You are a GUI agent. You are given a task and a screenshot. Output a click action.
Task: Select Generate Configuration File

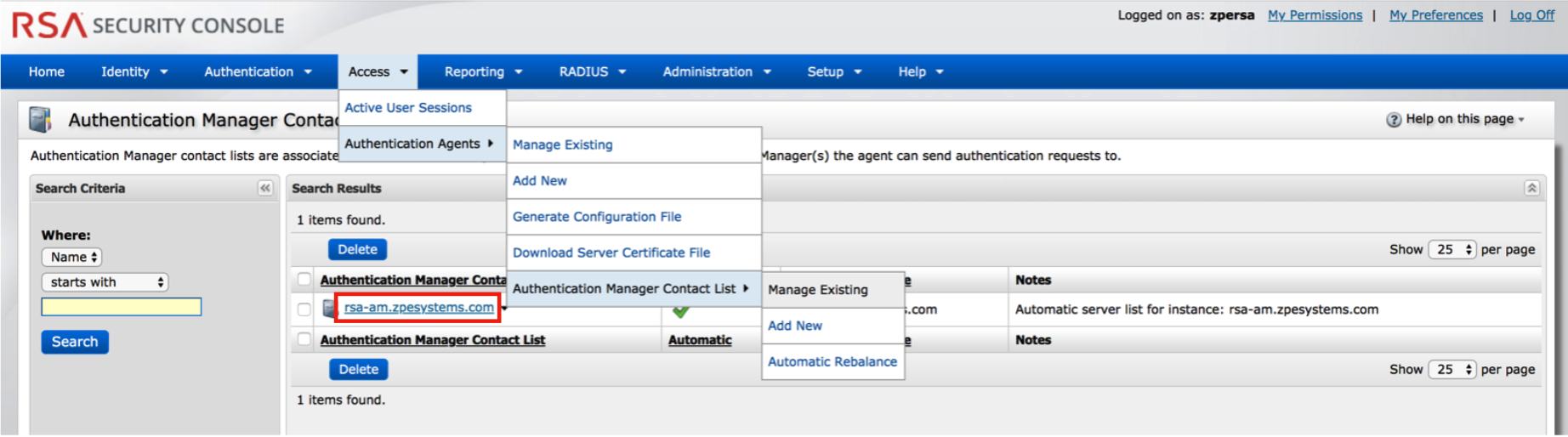[633, 217]
